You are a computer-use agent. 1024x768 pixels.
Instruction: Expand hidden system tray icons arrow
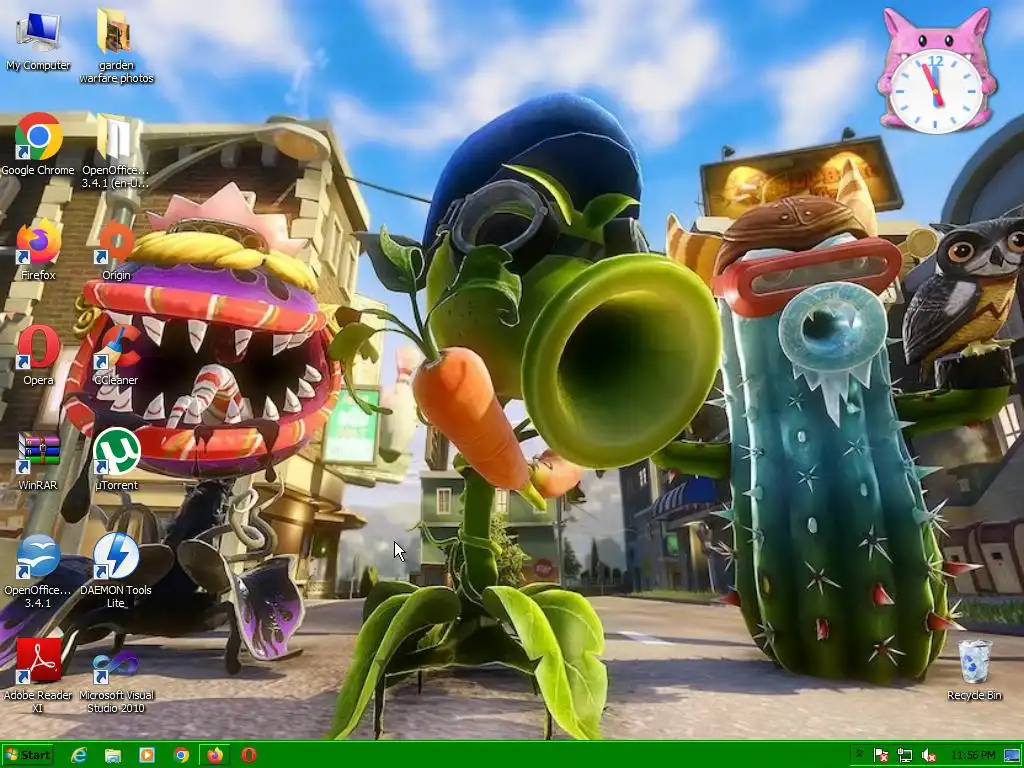(859, 754)
